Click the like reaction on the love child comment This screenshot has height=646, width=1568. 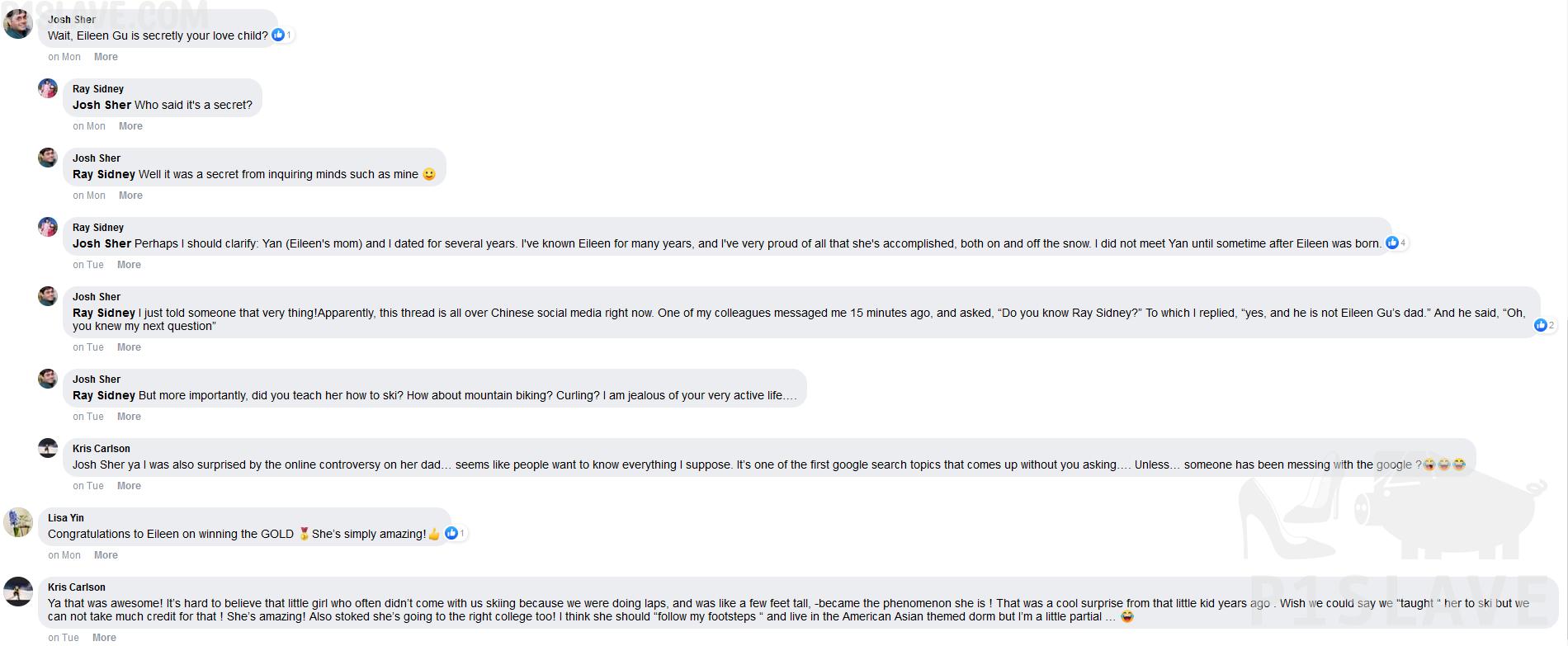pos(282,35)
